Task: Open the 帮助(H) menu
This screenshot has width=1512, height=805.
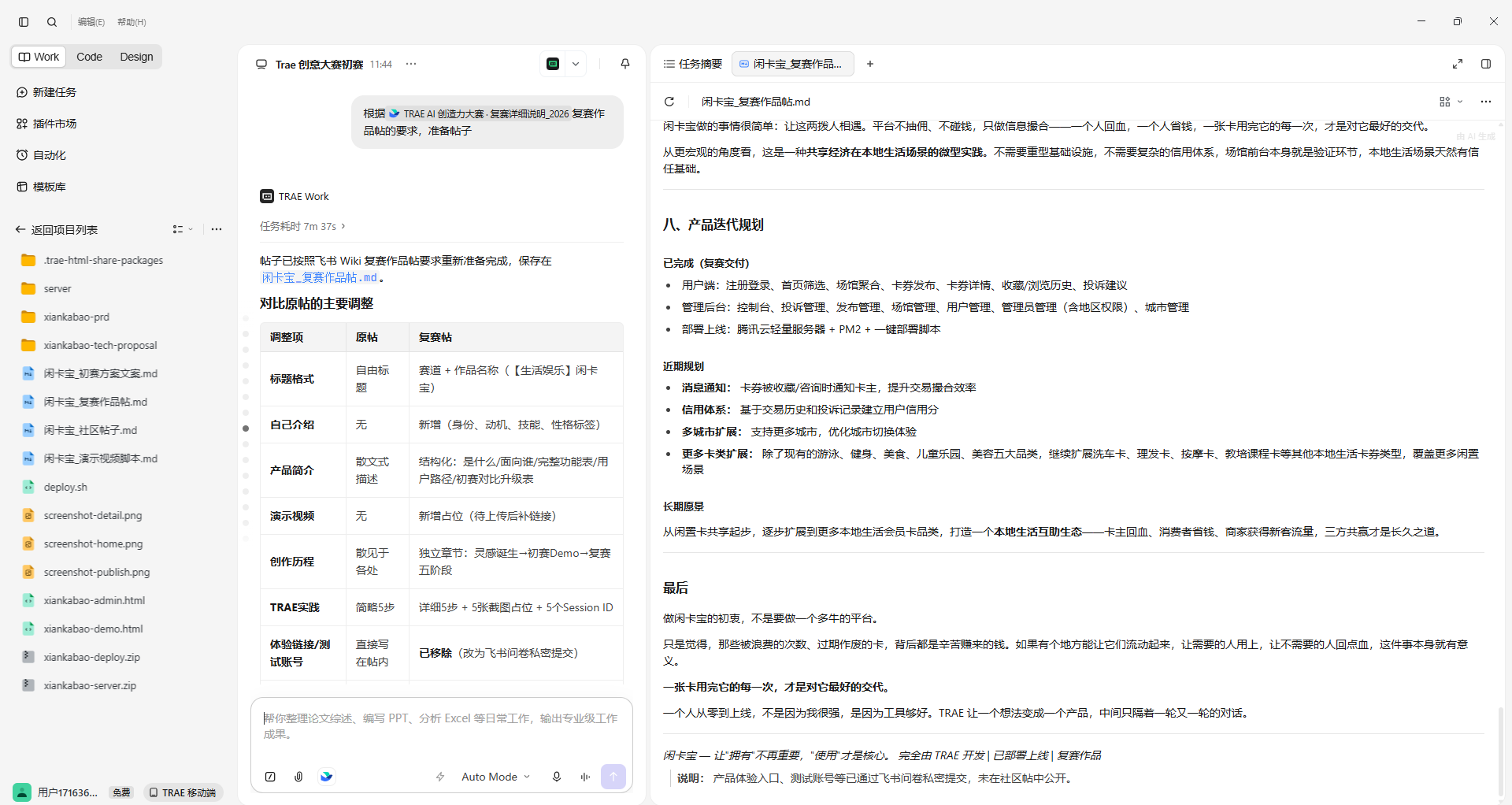Action: pos(132,22)
